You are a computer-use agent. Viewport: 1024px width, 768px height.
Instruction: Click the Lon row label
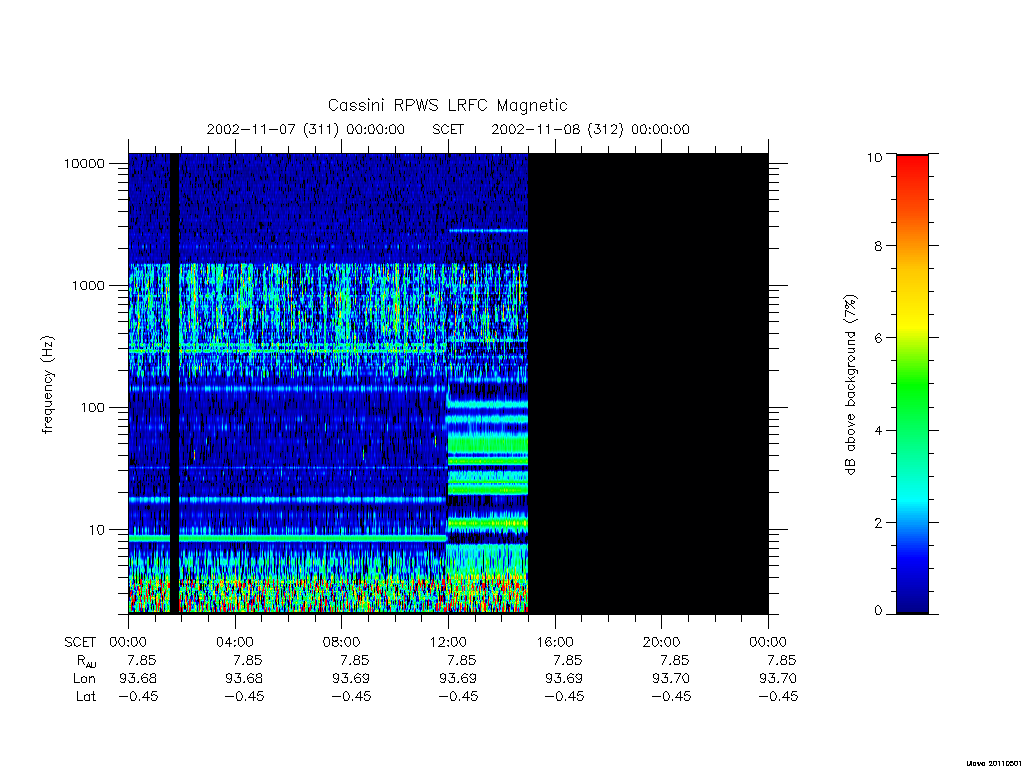point(84,679)
